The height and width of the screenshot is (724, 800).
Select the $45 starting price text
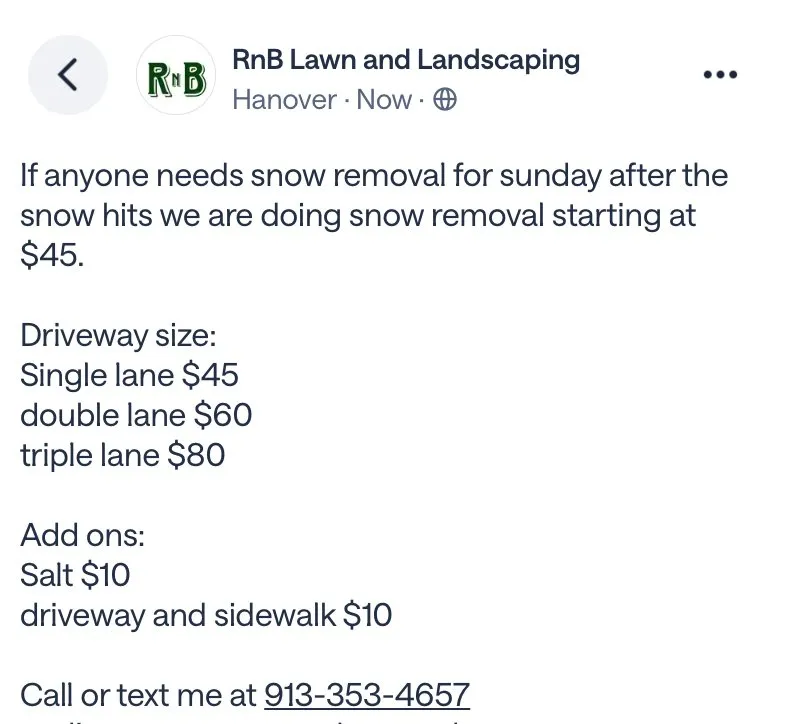(x=49, y=254)
